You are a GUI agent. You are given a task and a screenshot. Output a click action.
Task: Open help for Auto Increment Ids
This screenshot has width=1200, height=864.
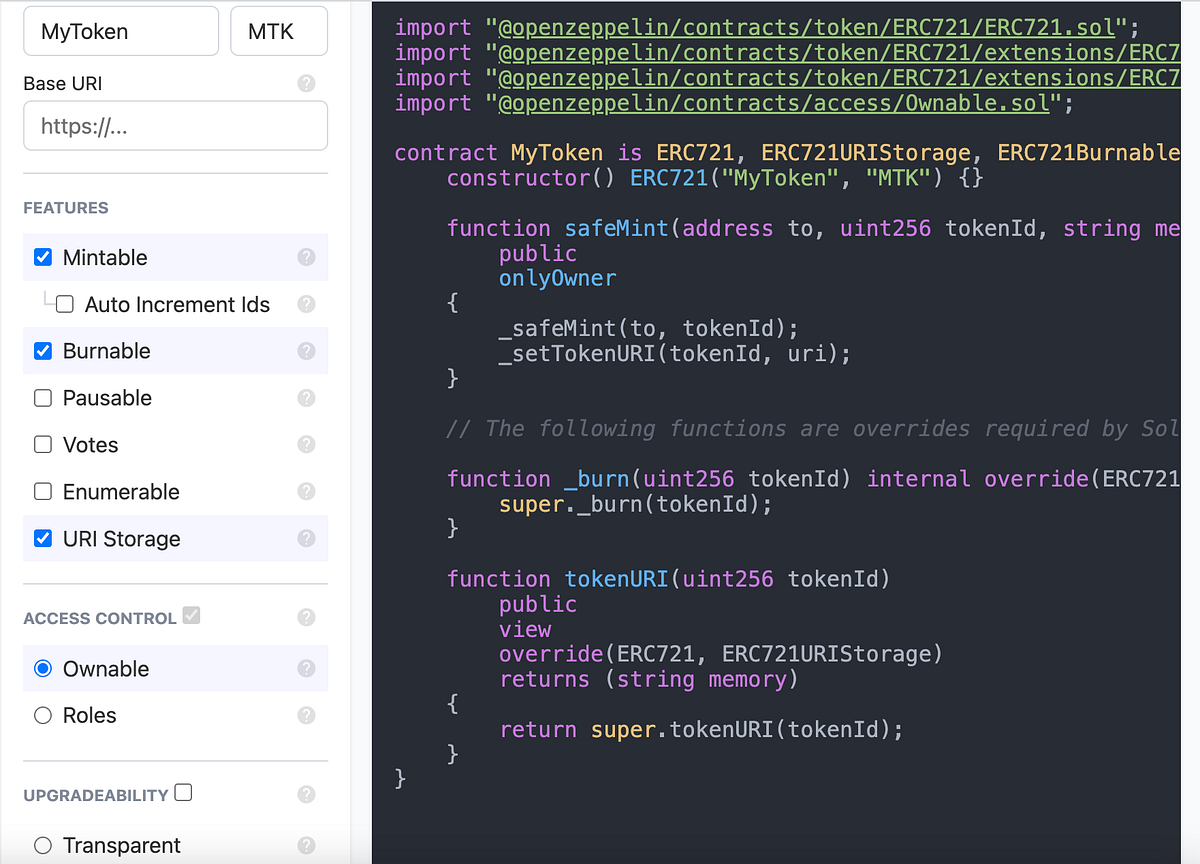pos(306,304)
